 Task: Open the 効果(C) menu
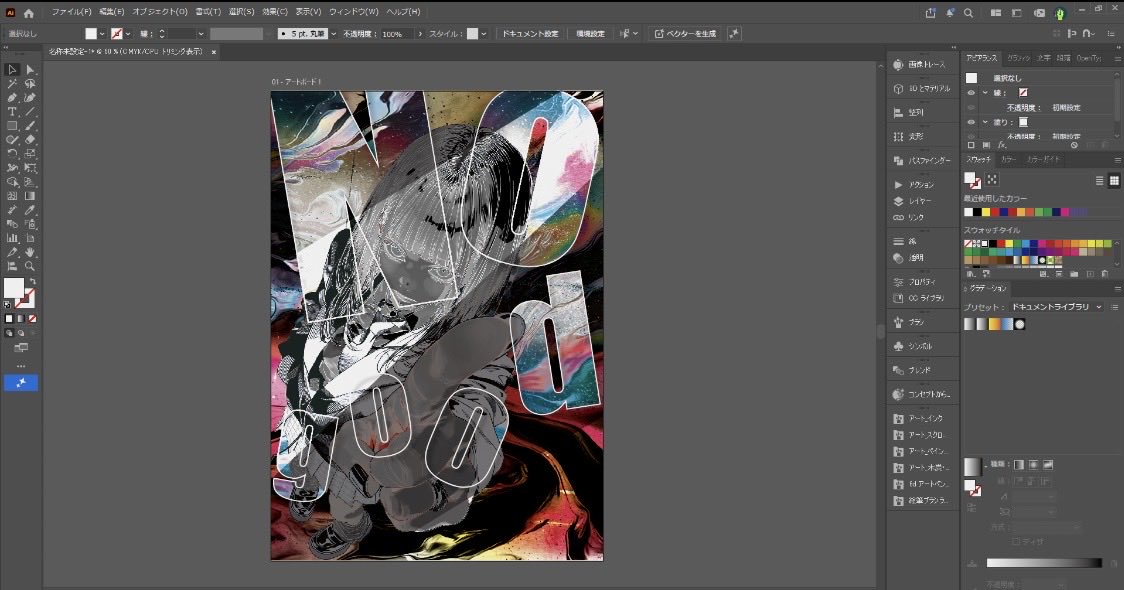point(275,12)
